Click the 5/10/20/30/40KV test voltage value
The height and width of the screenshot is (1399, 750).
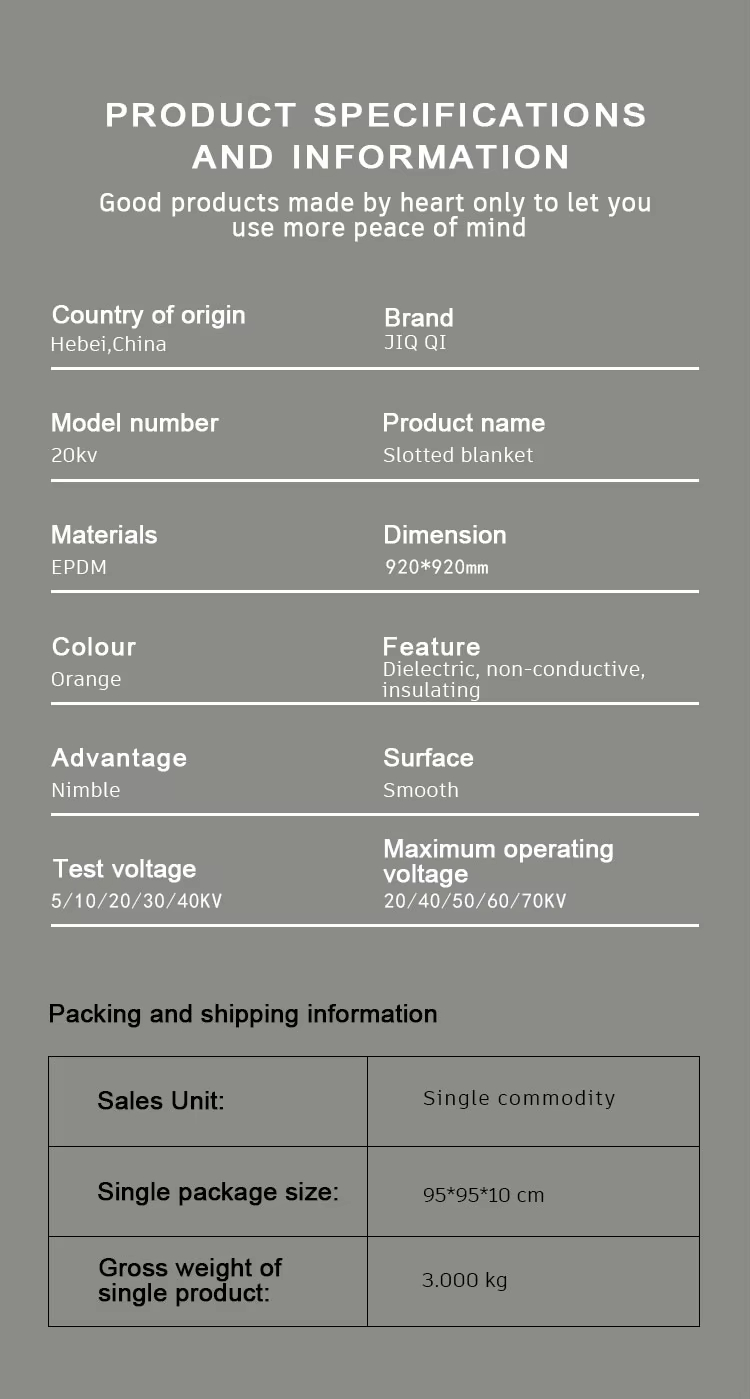[136, 901]
